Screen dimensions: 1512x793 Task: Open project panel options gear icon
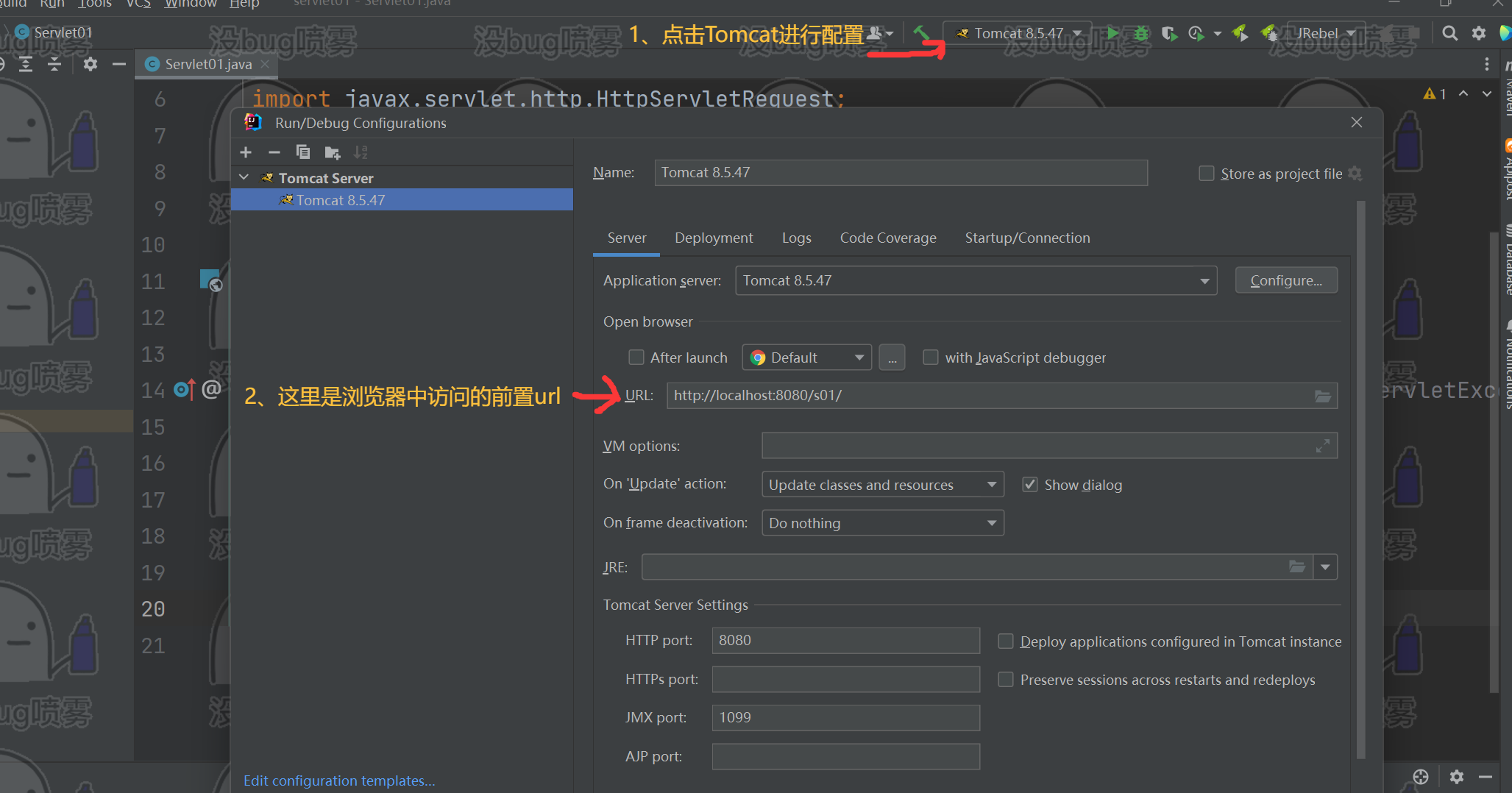[90, 64]
